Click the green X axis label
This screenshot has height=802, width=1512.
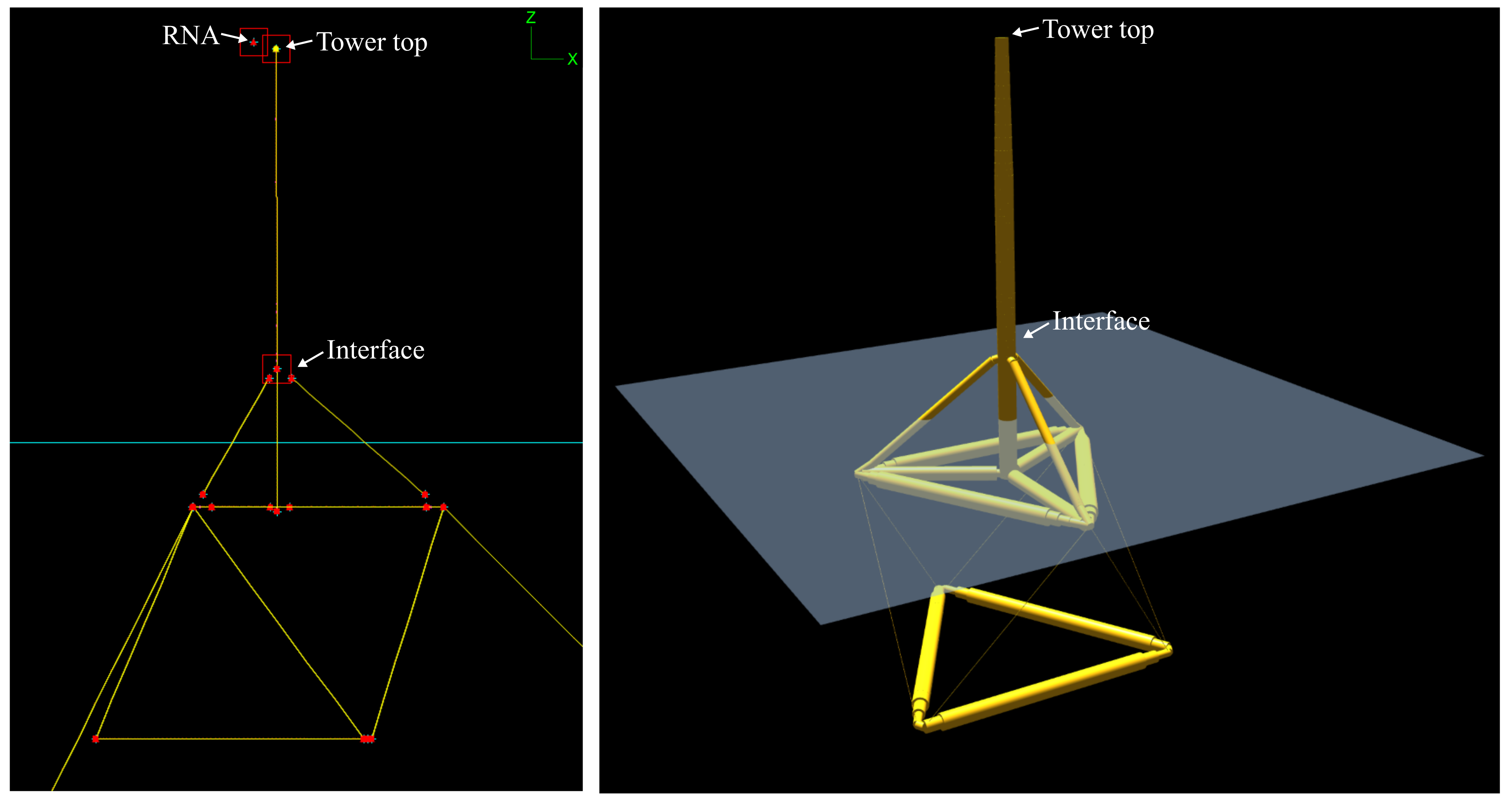[572, 59]
